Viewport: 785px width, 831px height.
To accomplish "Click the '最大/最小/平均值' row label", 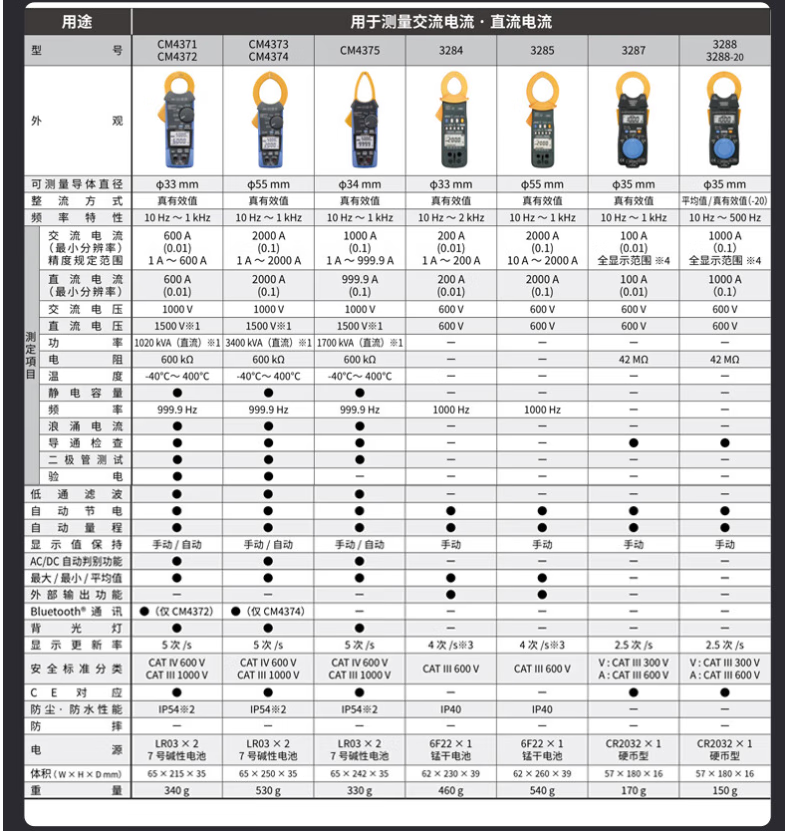I will tap(76, 578).
